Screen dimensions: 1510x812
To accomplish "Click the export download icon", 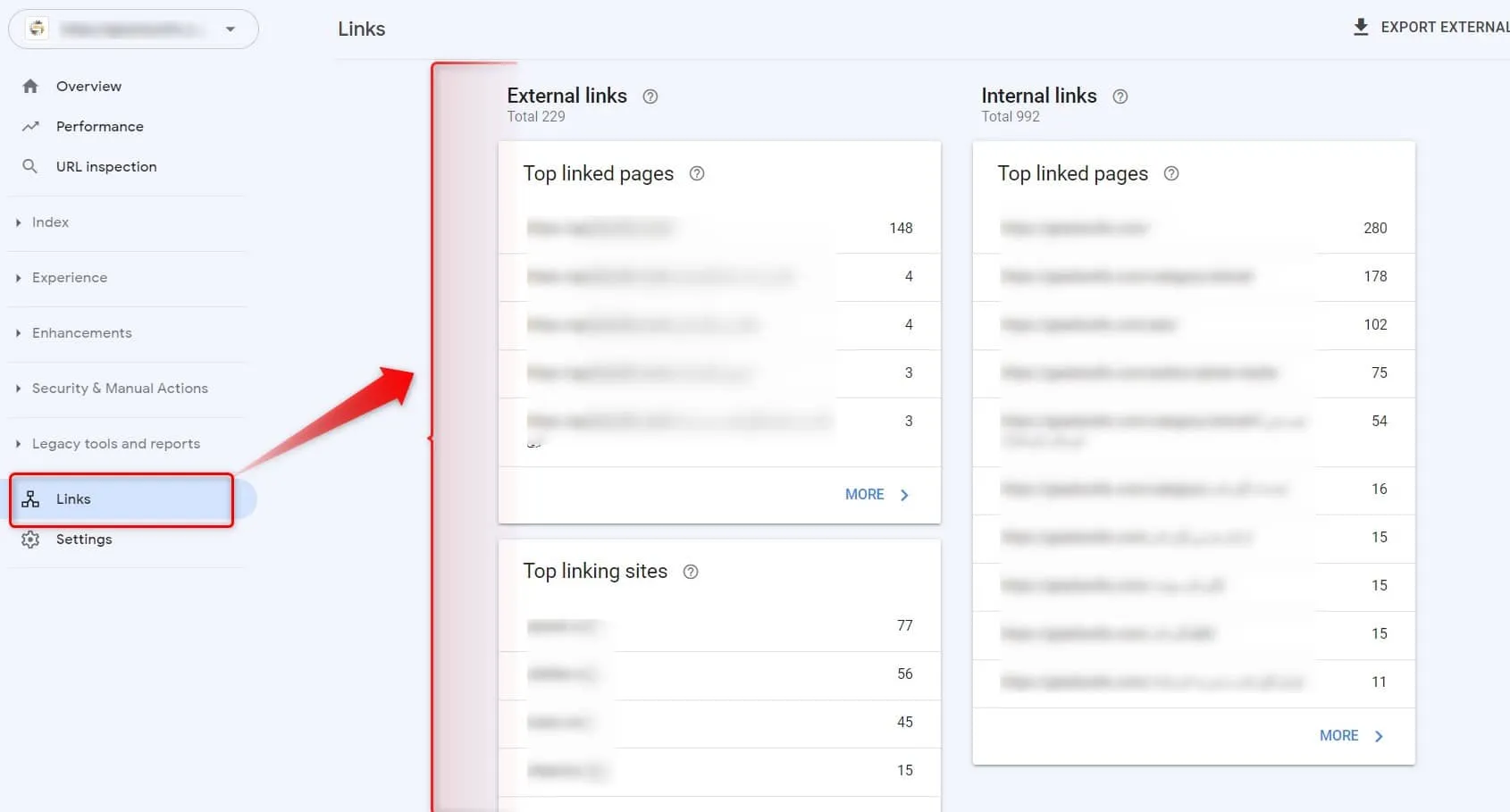I will pyautogui.click(x=1361, y=28).
